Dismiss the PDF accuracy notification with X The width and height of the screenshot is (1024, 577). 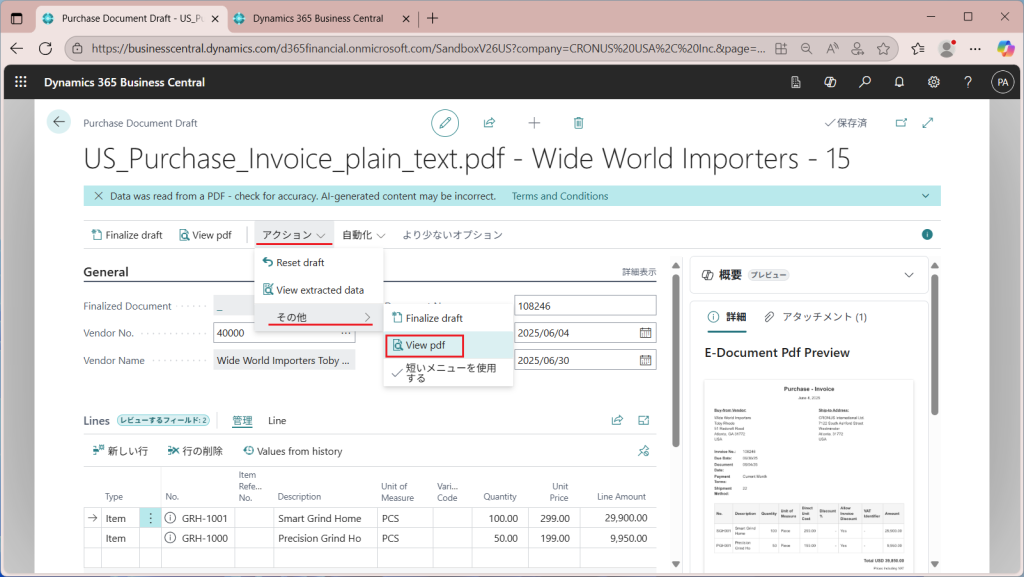(x=99, y=196)
